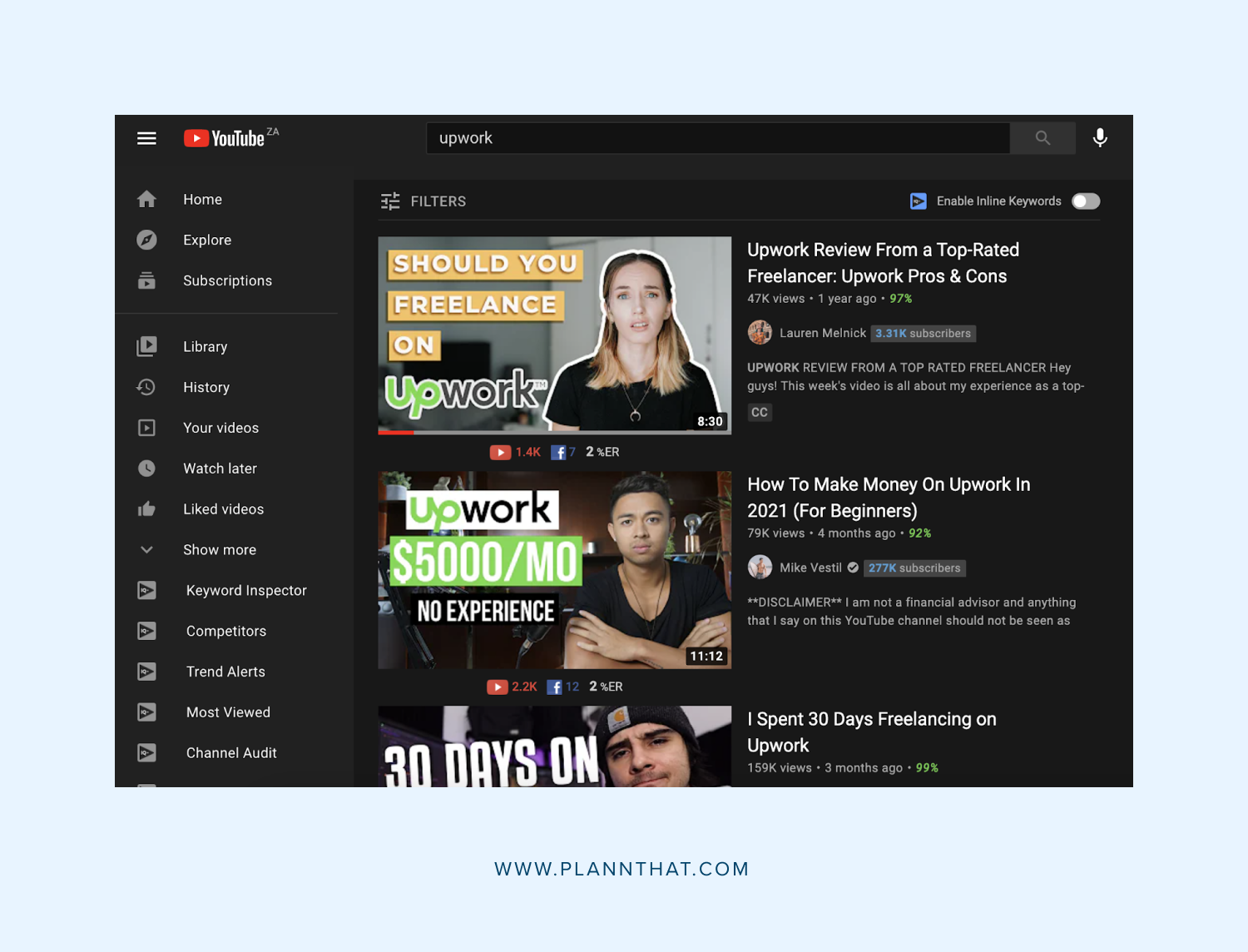Viewport: 1248px width, 952px height.
Task: Click the Watch later clock icon
Action: [146, 469]
